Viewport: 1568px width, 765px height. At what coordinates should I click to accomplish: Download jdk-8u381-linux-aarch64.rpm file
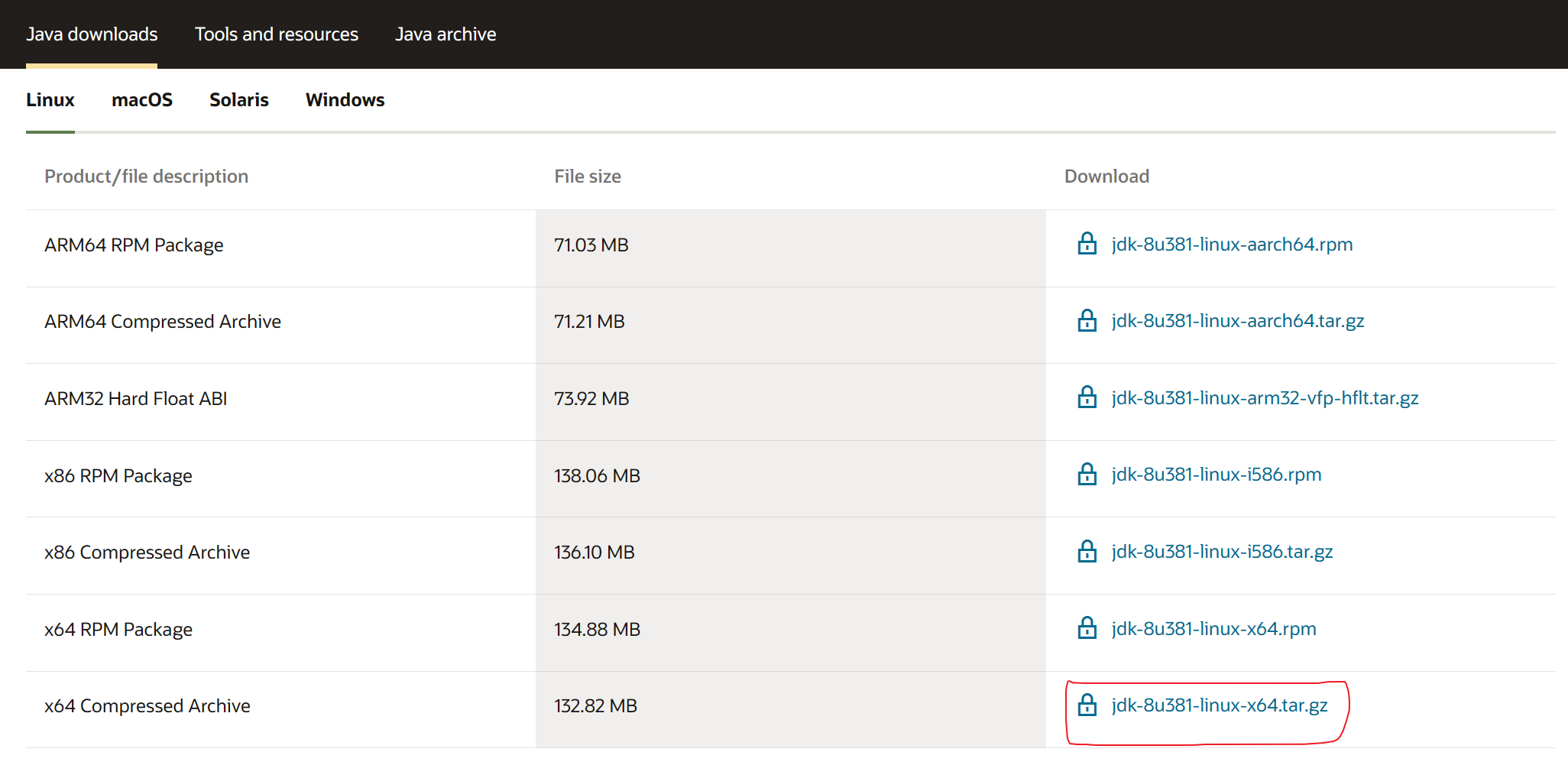point(1232,245)
